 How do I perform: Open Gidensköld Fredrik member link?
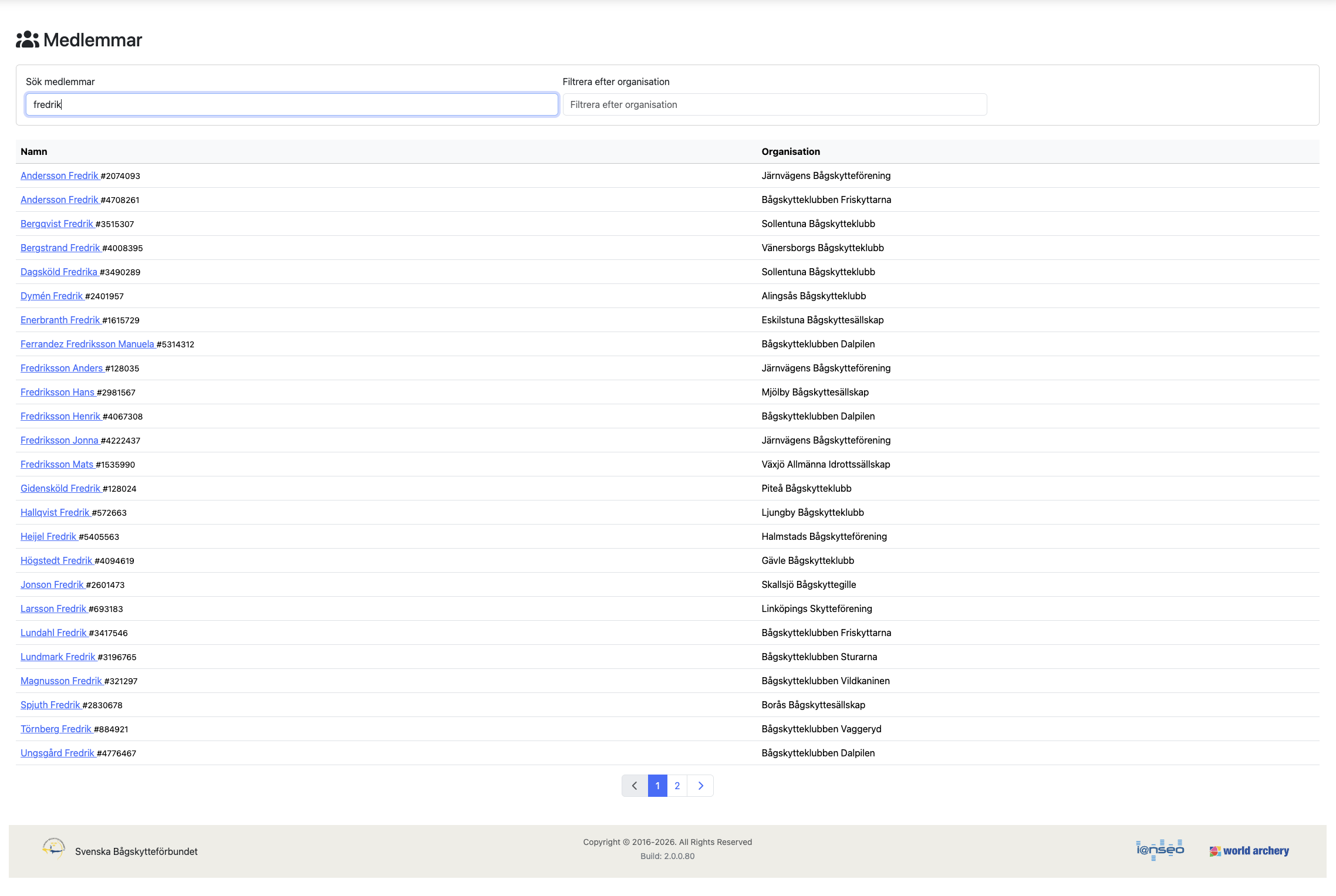[x=60, y=488]
